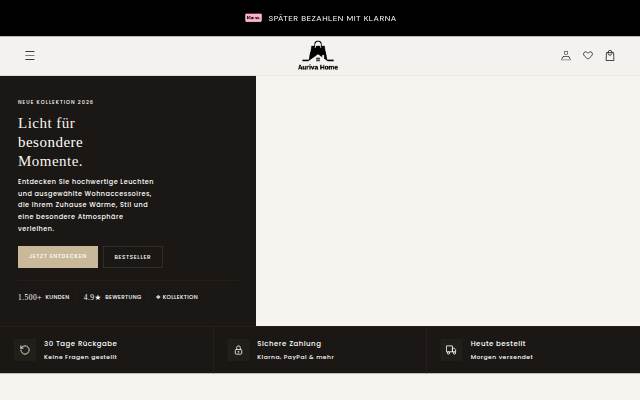
Task: Click the 'Entdecken Sie hochwertige Leuchten' paragraph
Action: (x=86, y=205)
